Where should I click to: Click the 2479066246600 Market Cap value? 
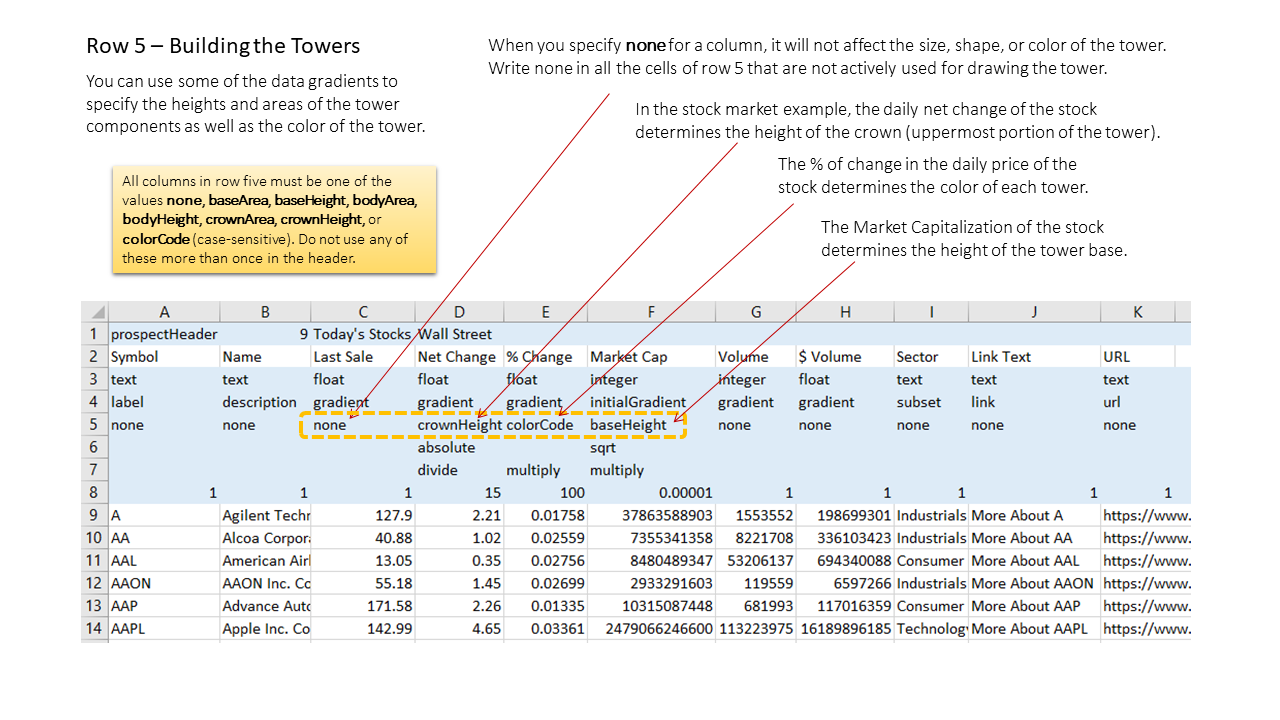pyautogui.click(x=651, y=629)
